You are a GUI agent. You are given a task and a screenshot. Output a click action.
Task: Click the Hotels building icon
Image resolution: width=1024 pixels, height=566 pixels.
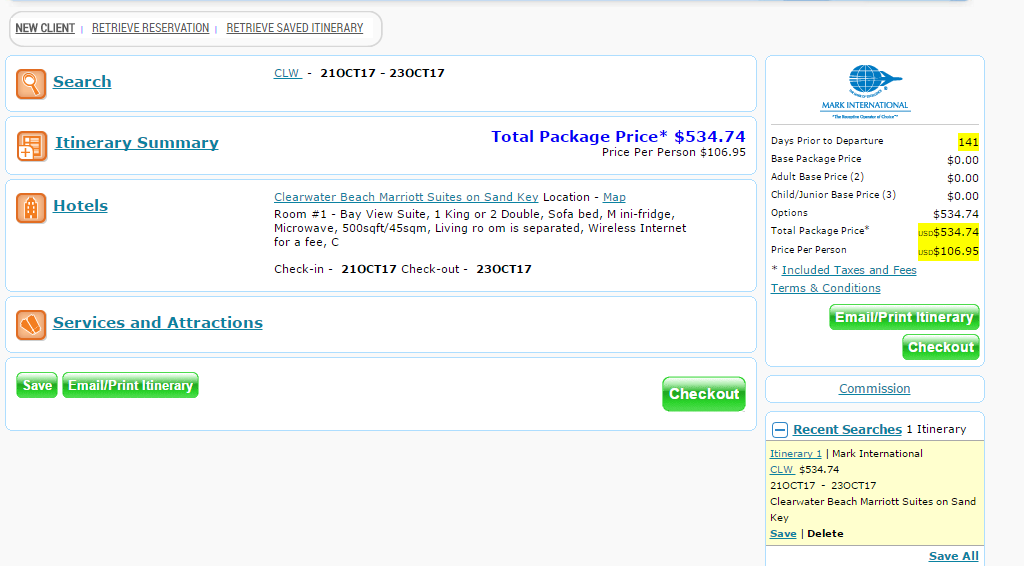tap(31, 208)
